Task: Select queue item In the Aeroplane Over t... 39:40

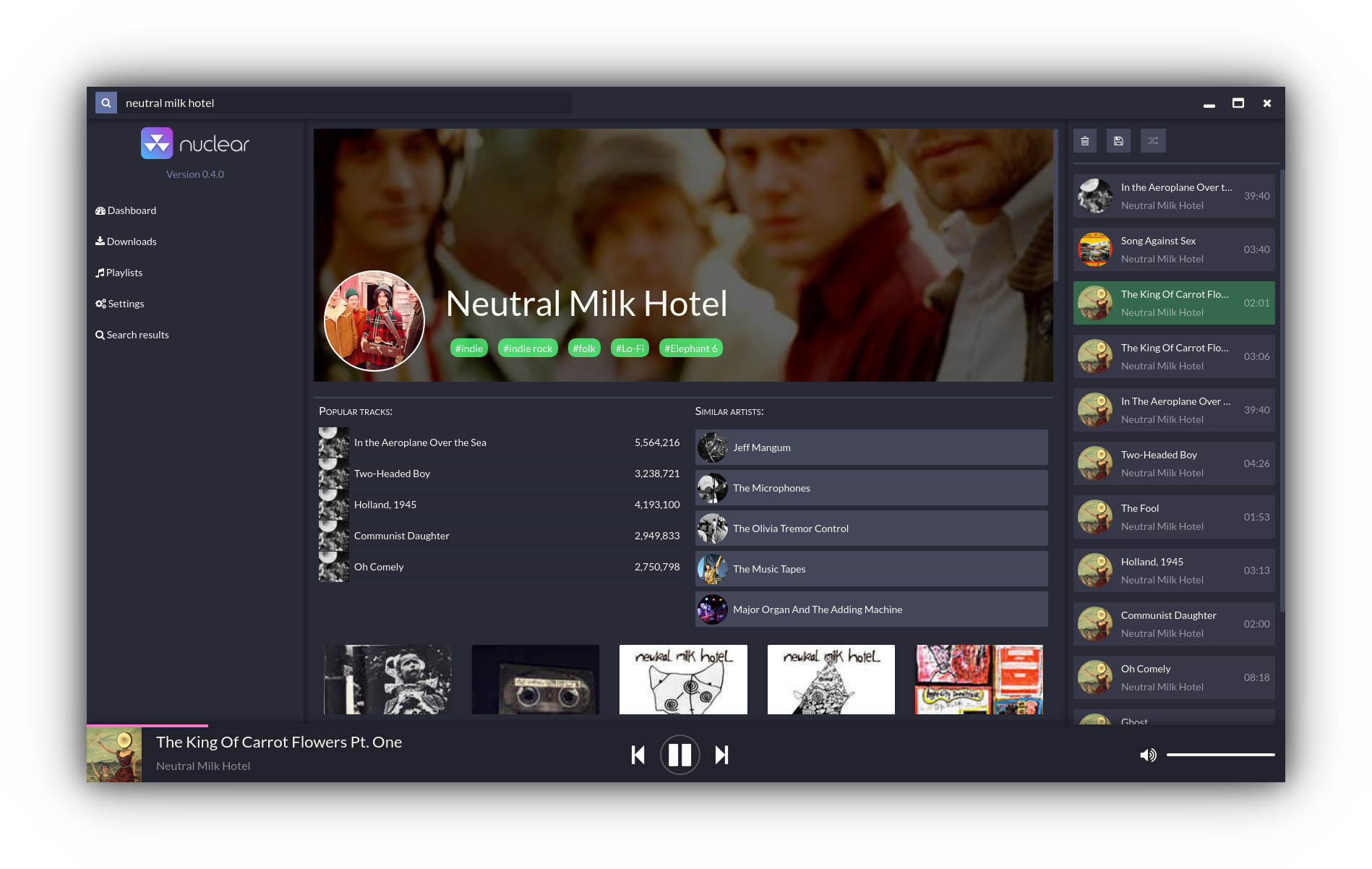Action: click(x=1174, y=196)
